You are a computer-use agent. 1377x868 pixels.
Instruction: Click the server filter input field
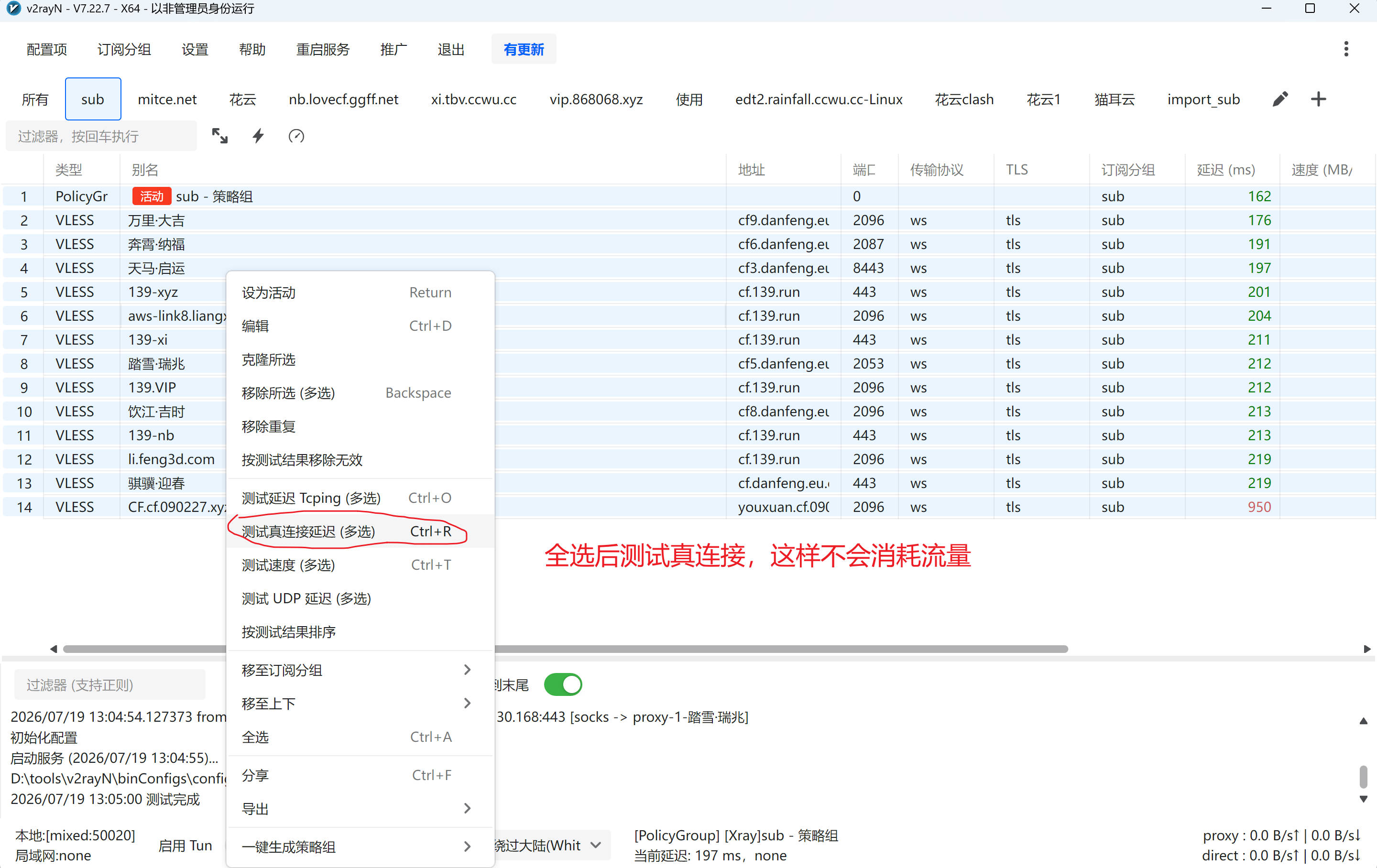point(101,136)
